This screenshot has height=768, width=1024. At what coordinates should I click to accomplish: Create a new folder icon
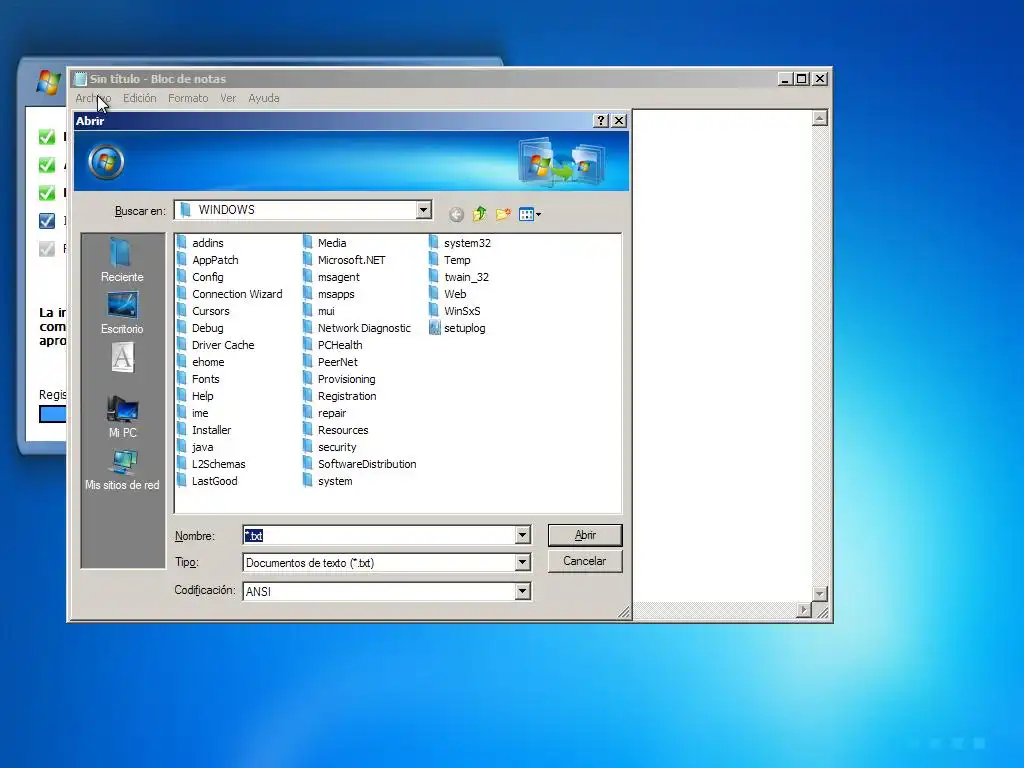503,214
